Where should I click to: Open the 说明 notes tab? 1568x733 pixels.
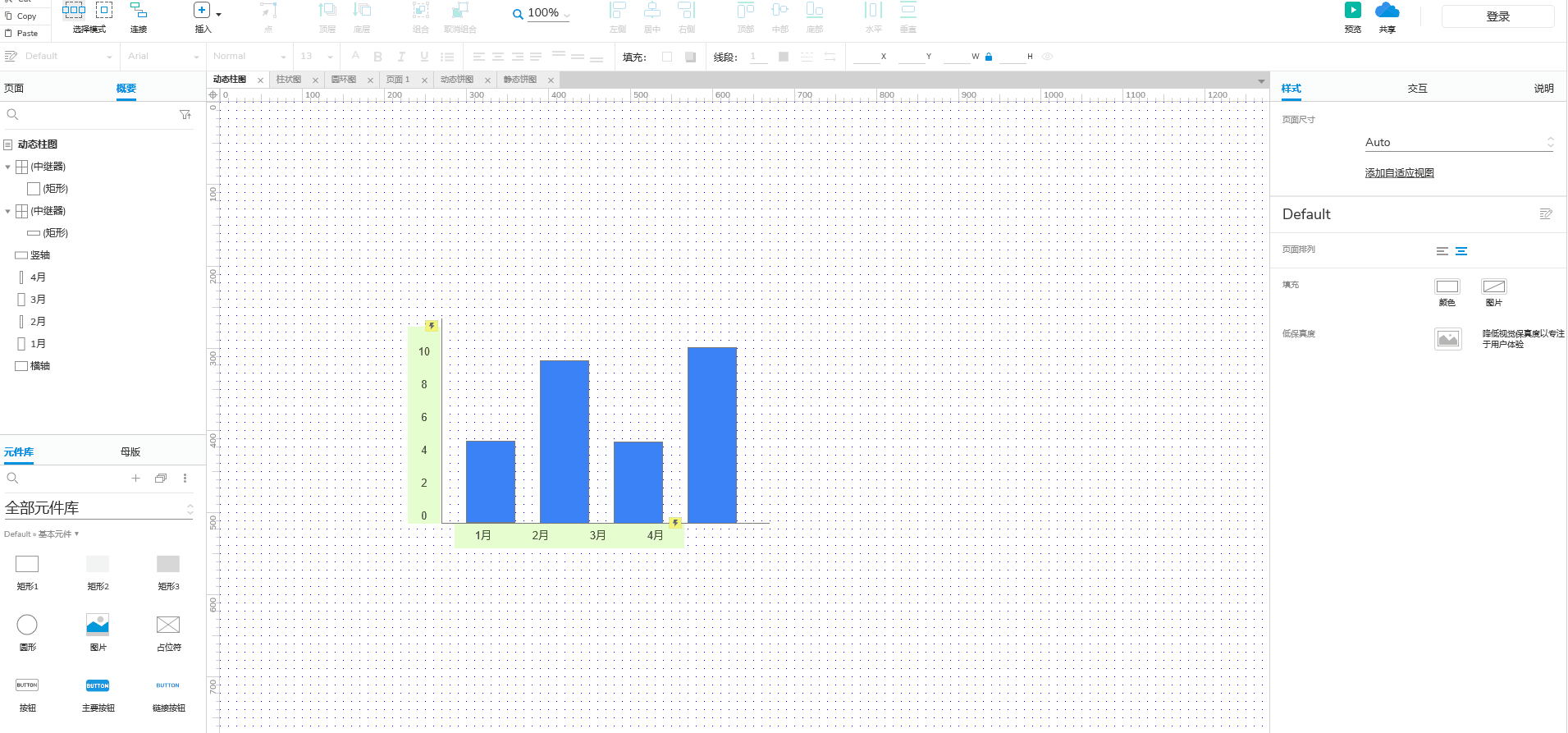[1544, 89]
